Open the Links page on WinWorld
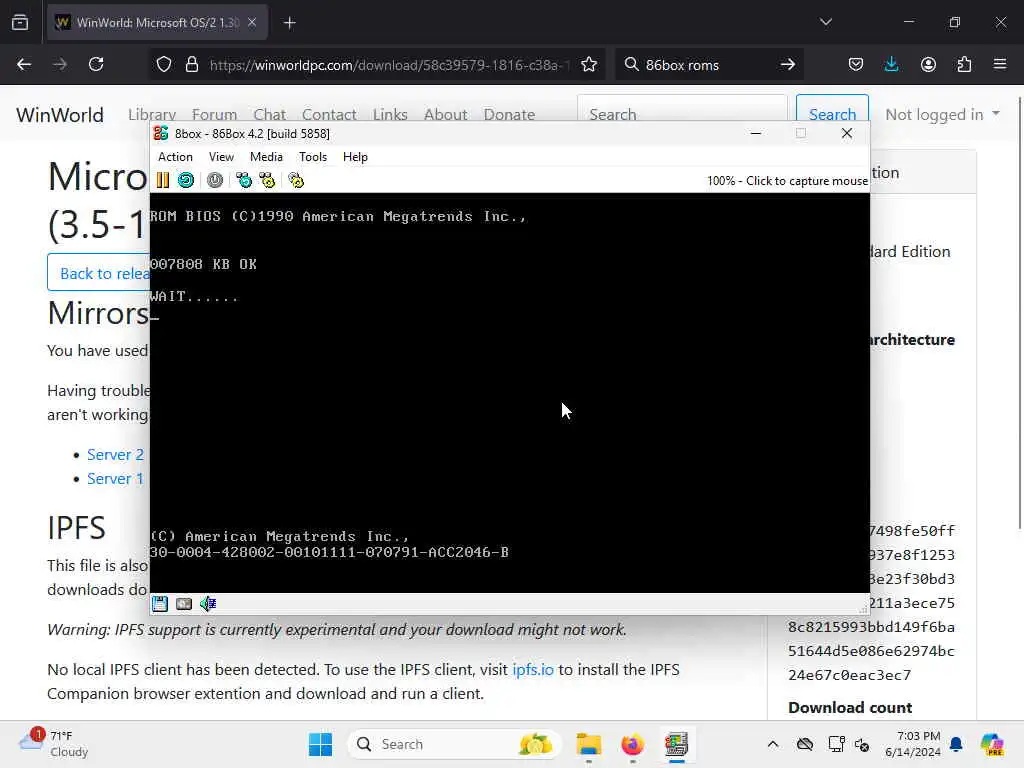Viewport: 1024px width, 768px height. 391,115
